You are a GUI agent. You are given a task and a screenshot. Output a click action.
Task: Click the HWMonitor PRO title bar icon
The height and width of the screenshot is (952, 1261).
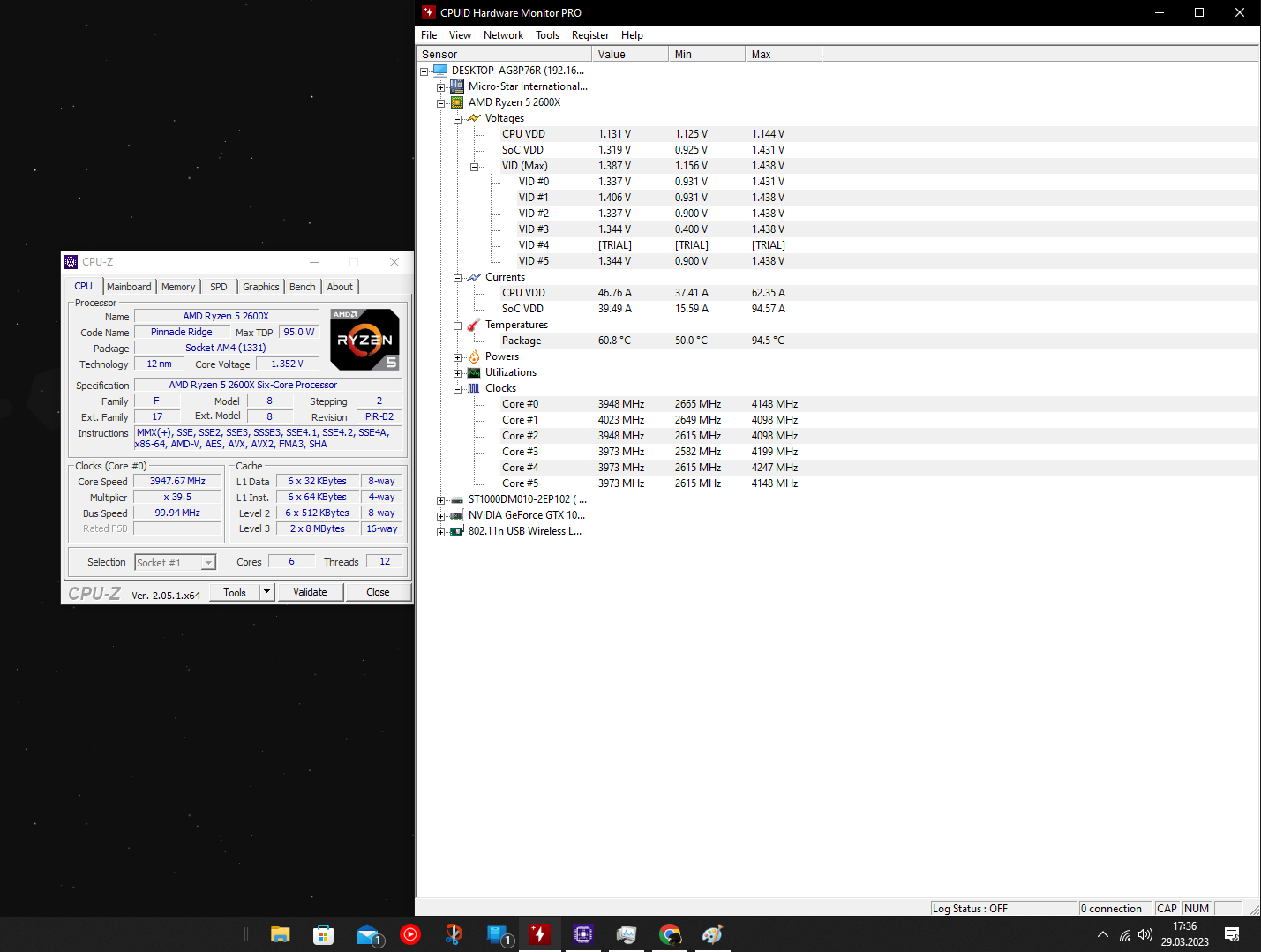(429, 12)
